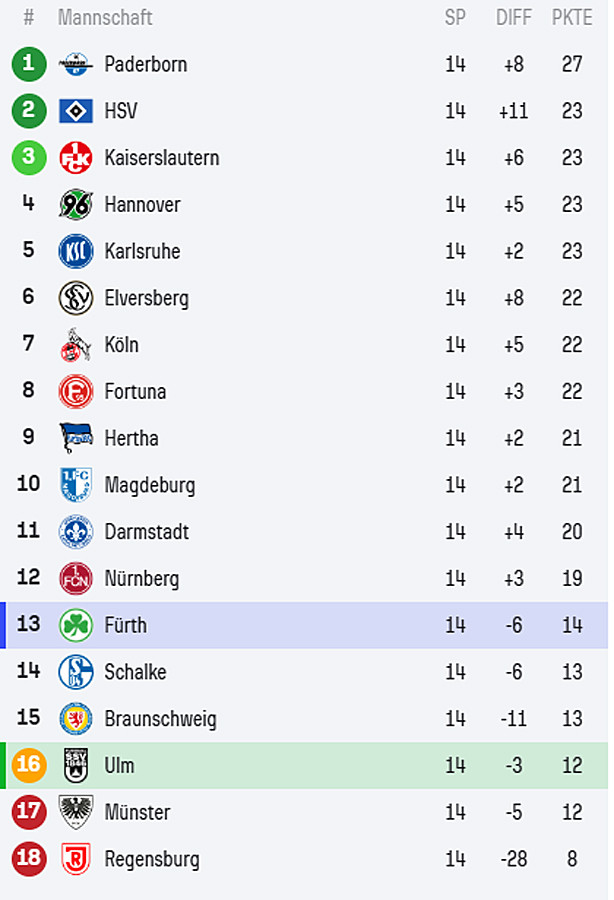Click the Braunschweig team name

pos(161,719)
